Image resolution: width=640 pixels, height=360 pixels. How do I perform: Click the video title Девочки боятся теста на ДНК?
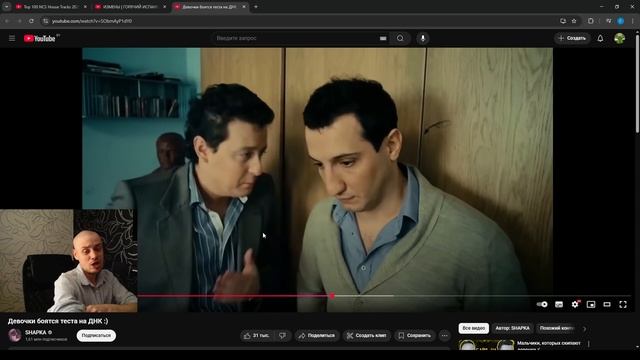point(58,321)
